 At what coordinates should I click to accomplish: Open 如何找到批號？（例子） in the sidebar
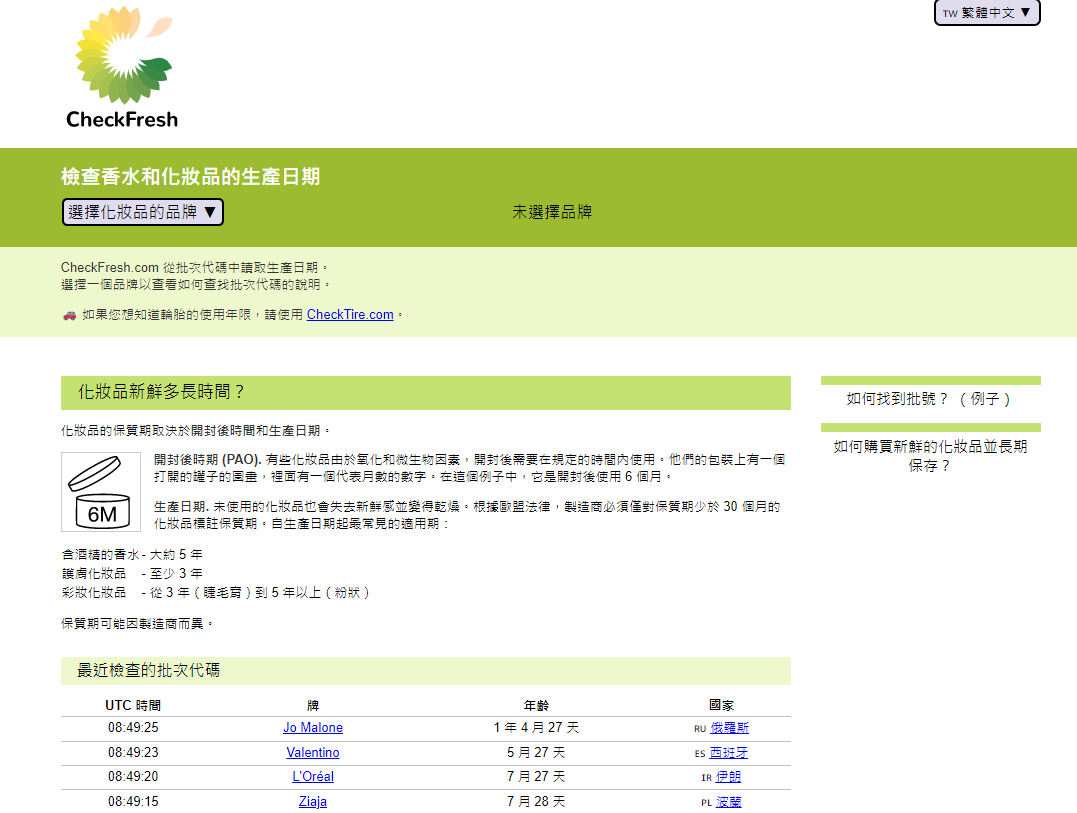[930, 398]
